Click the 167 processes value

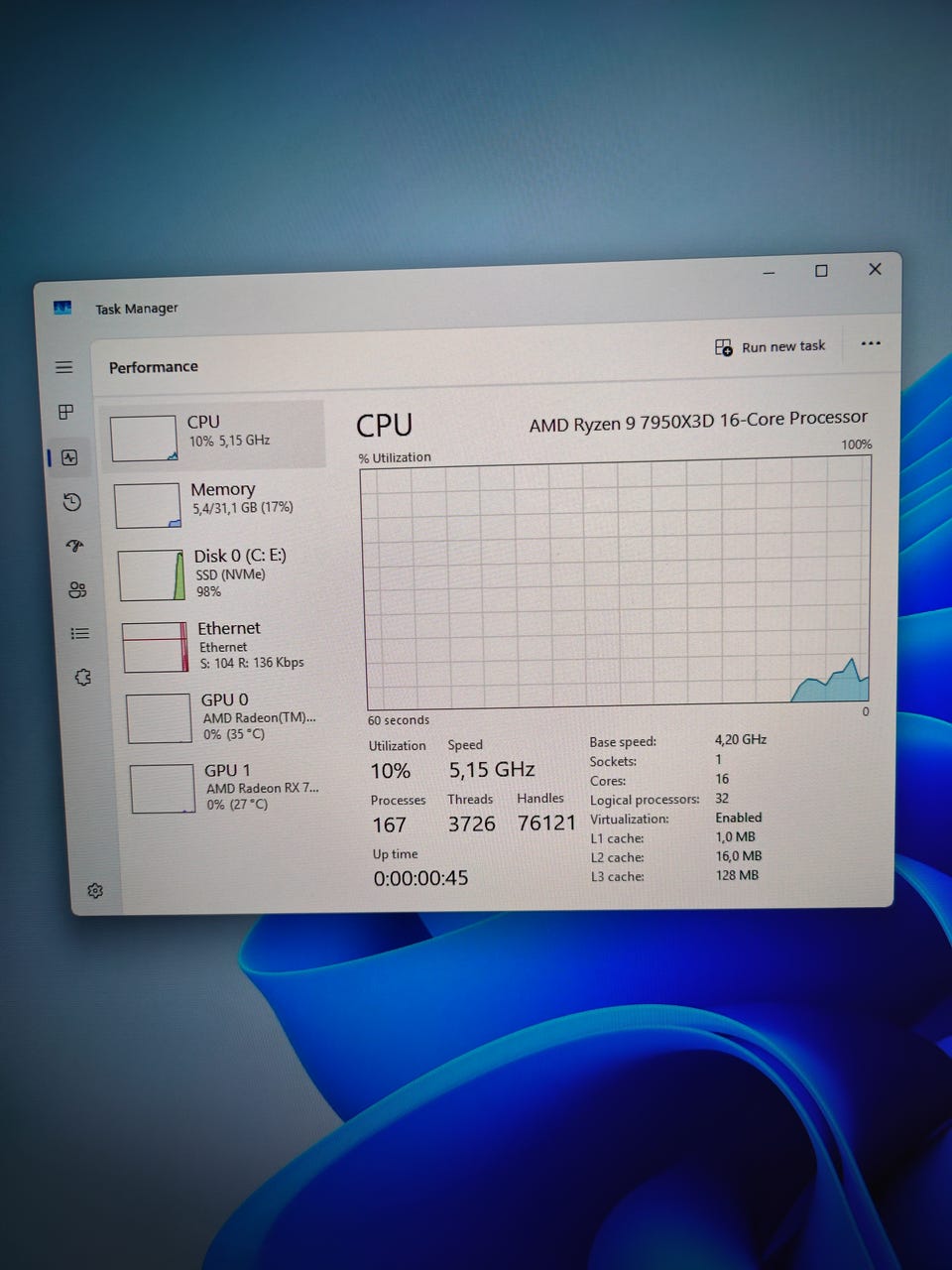coord(389,825)
